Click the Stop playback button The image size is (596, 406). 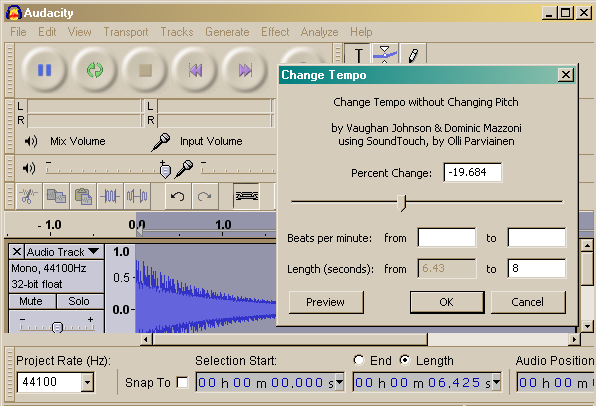[145, 70]
